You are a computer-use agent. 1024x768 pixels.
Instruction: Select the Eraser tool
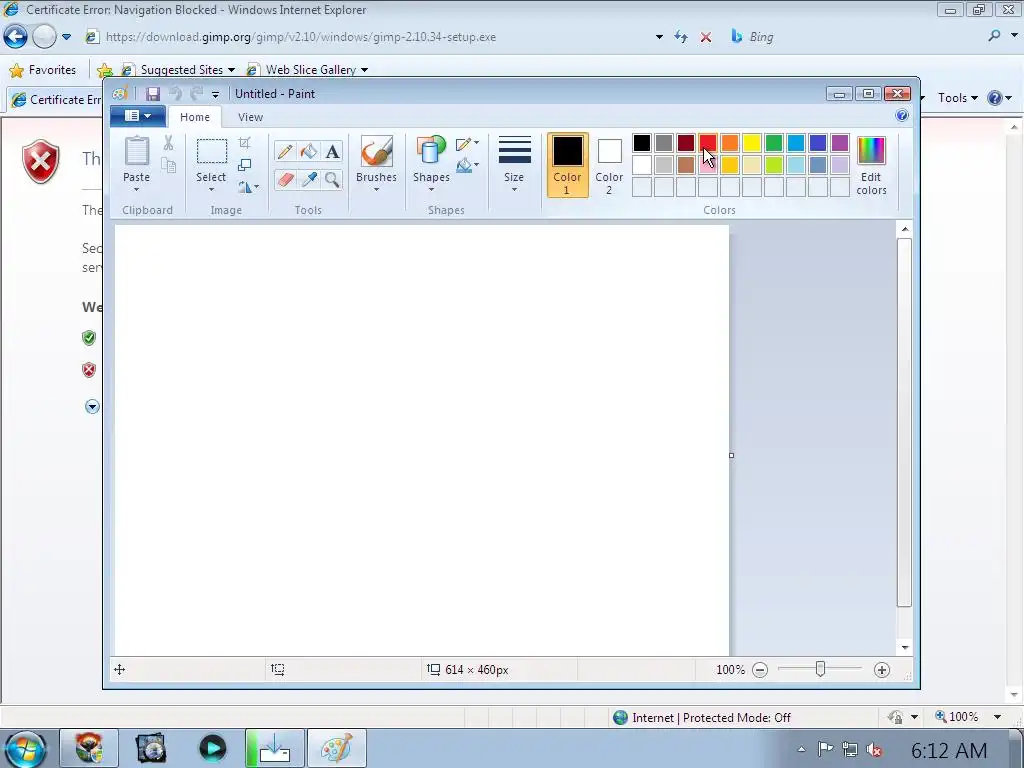284,180
